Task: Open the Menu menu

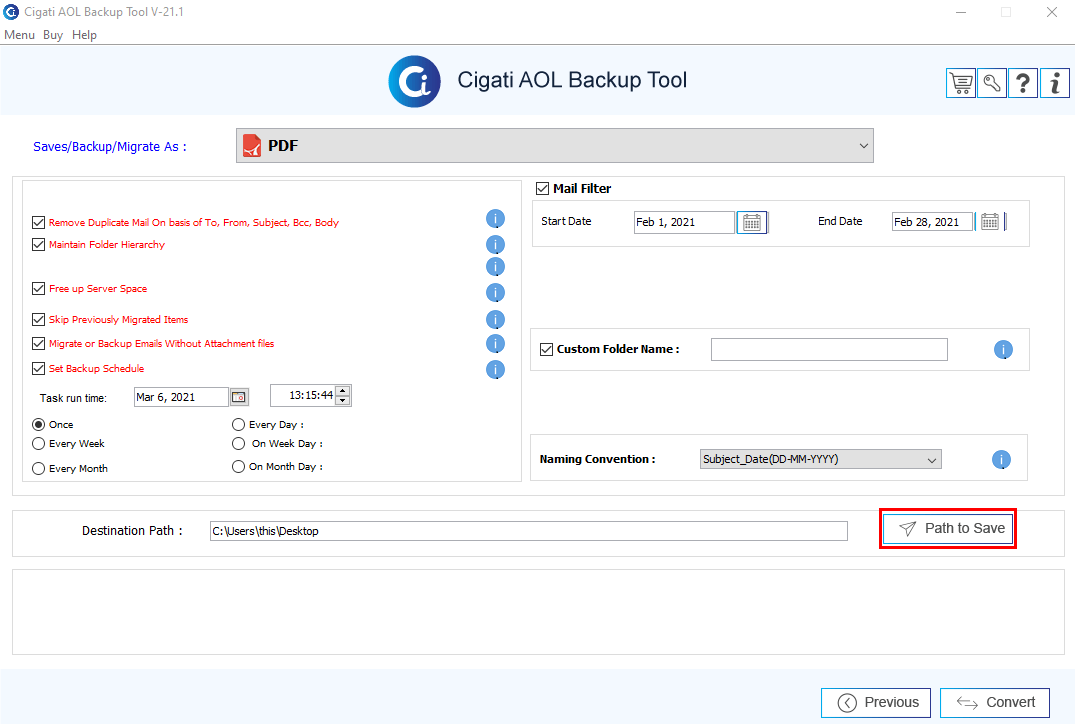Action: point(19,35)
